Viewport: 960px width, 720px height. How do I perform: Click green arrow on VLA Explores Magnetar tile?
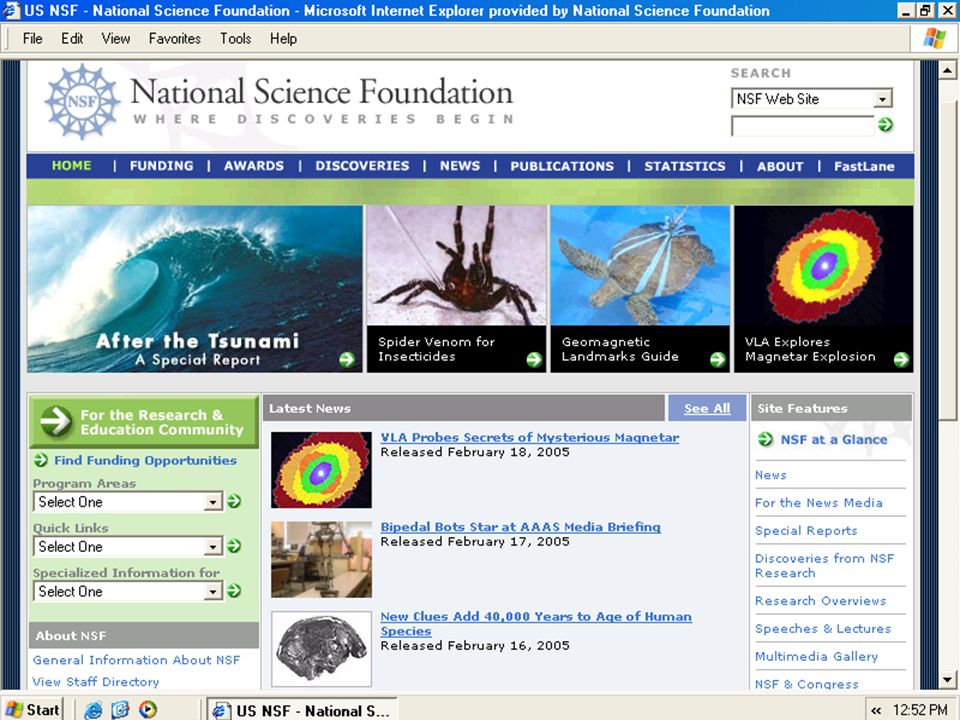pos(901,359)
